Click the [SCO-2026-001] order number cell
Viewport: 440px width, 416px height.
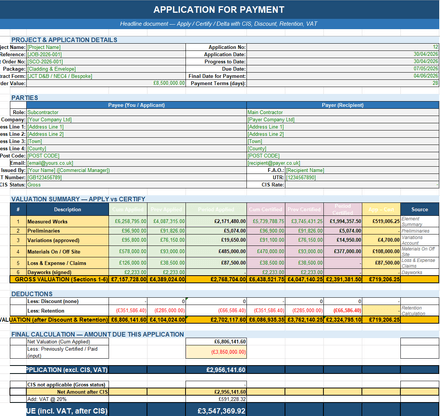click(x=106, y=62)
